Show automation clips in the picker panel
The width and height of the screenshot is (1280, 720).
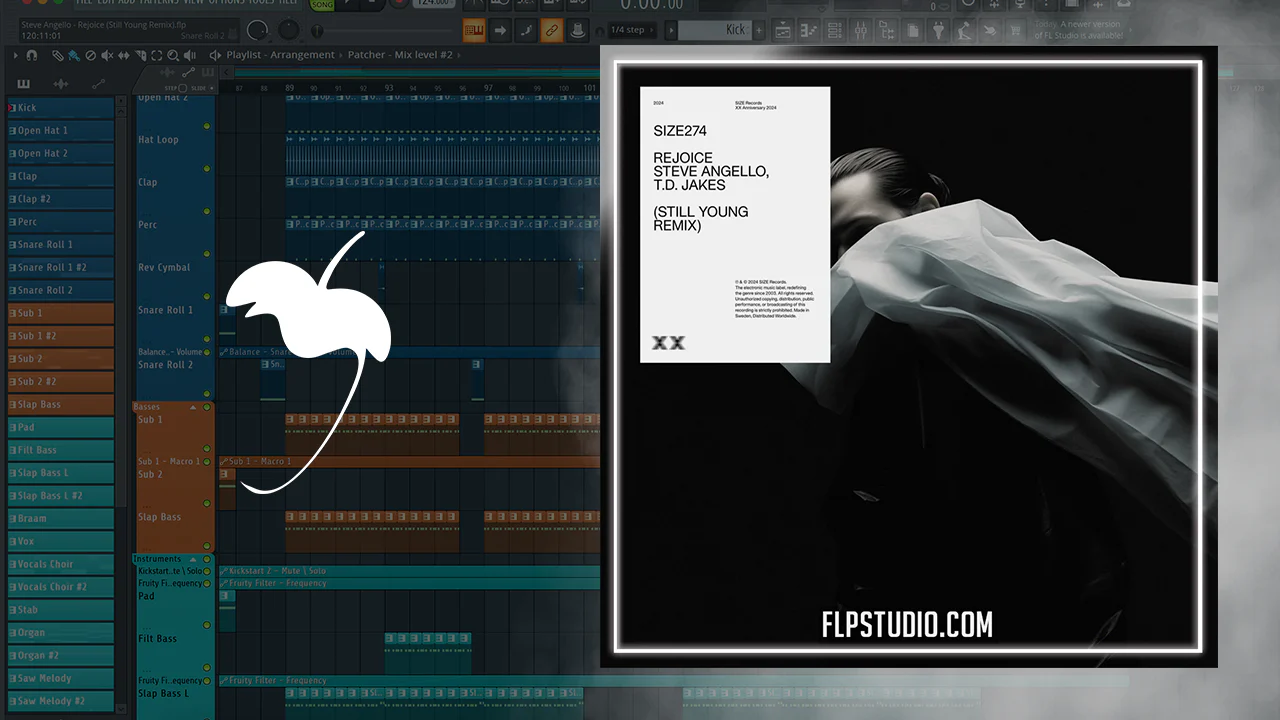[98, 84]
